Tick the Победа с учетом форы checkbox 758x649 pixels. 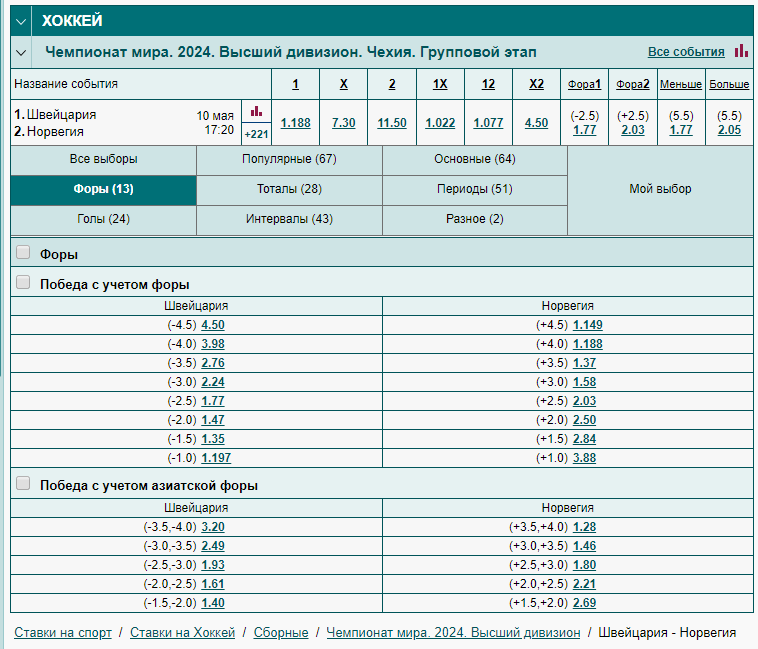click(x=23, y=282)
